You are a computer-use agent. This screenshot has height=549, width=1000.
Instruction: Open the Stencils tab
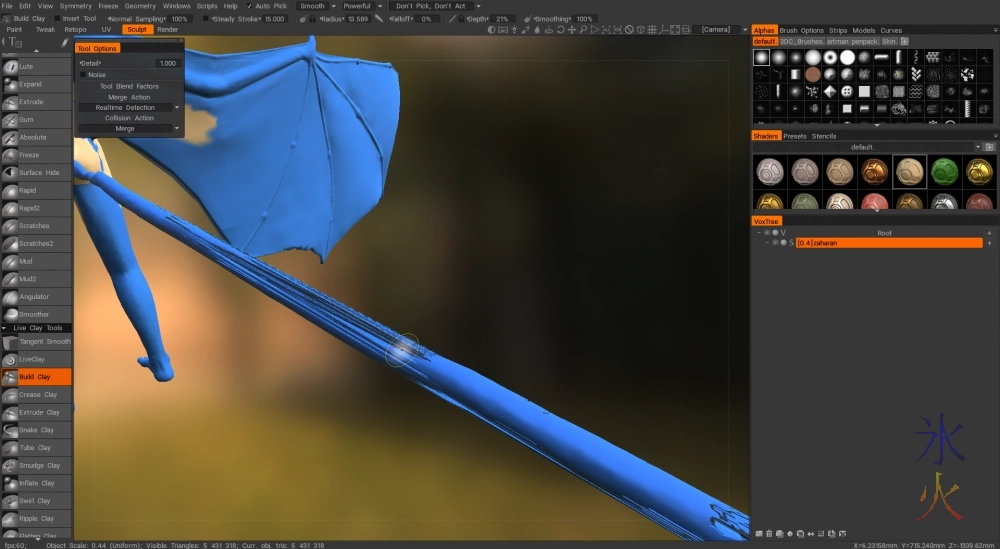coord(824,136)
